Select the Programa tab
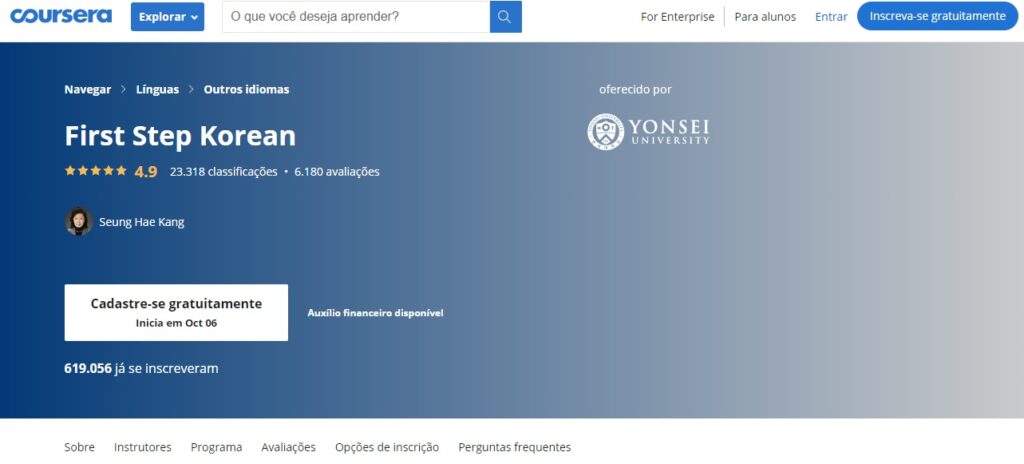Viewport: 1024px width, 464px height. point(216,447)
